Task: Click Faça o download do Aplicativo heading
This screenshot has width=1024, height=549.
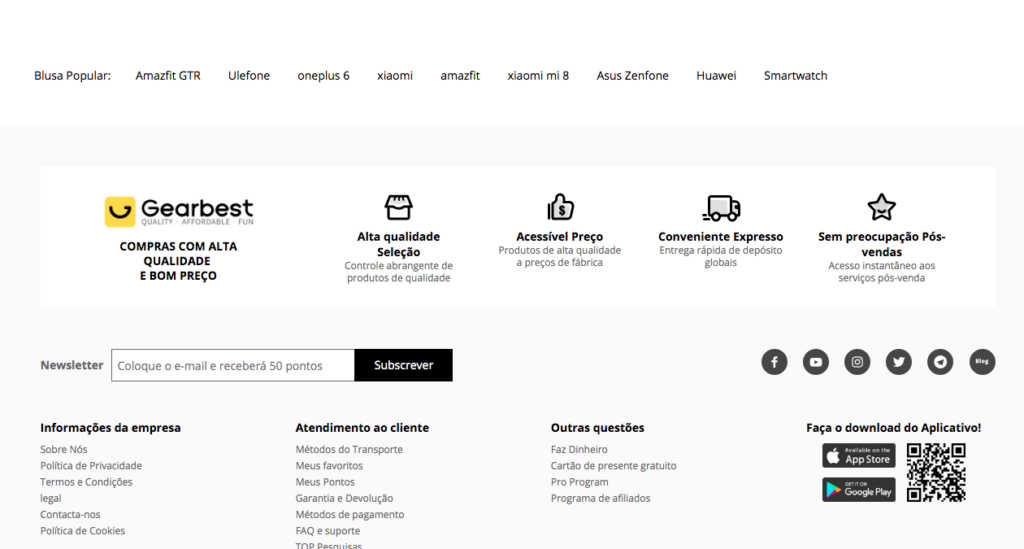Action: (893, 428)
